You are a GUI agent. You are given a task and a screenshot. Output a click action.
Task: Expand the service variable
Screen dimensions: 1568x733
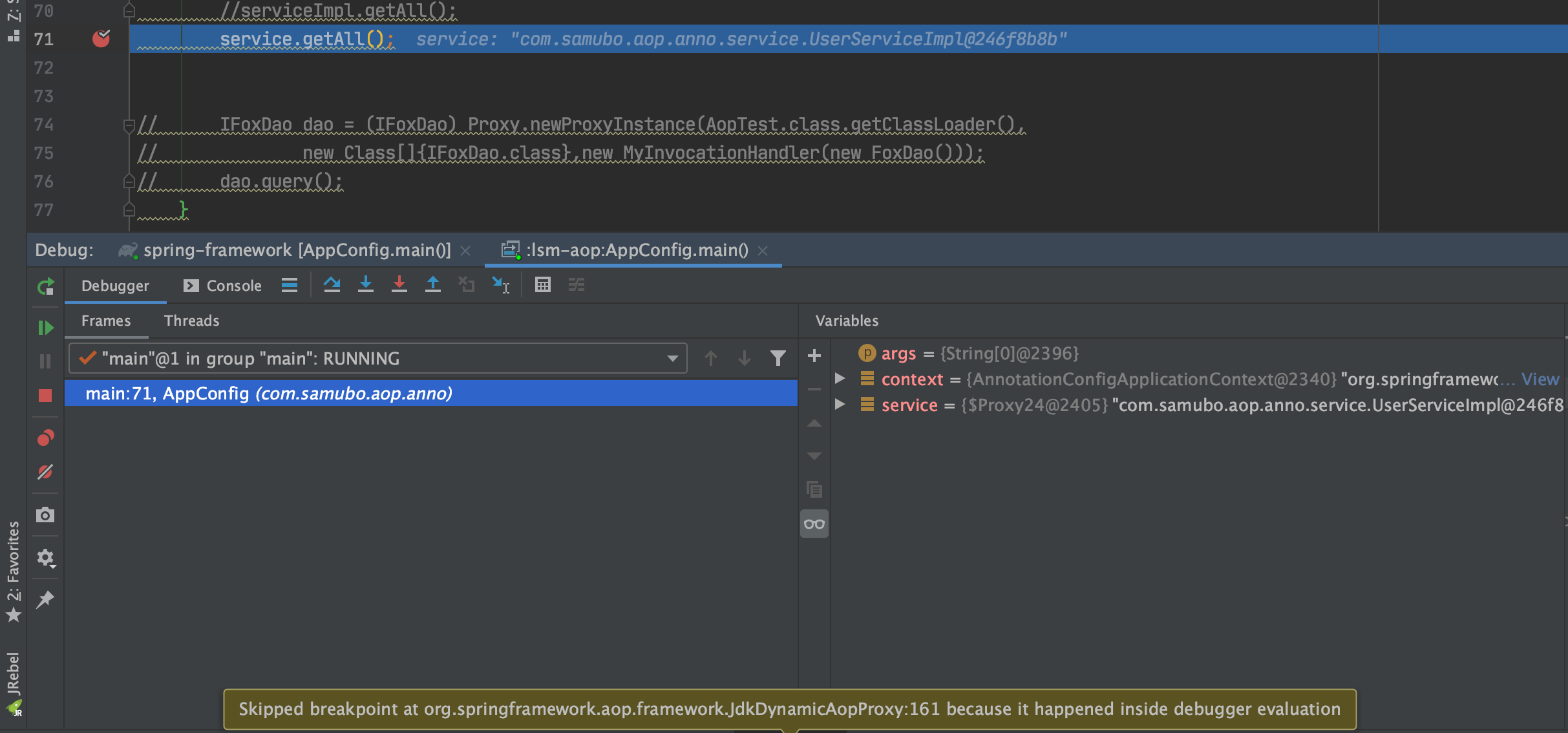pos(840,405)
